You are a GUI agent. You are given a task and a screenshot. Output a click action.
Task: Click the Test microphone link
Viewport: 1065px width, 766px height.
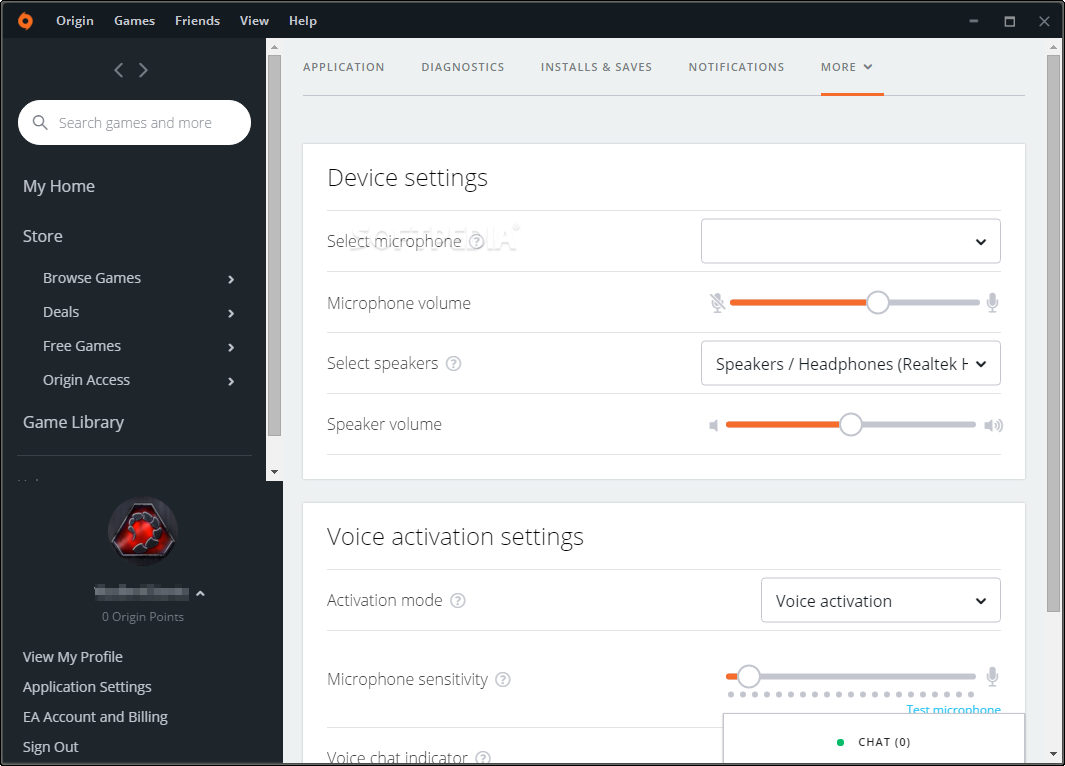pos(954,708)
